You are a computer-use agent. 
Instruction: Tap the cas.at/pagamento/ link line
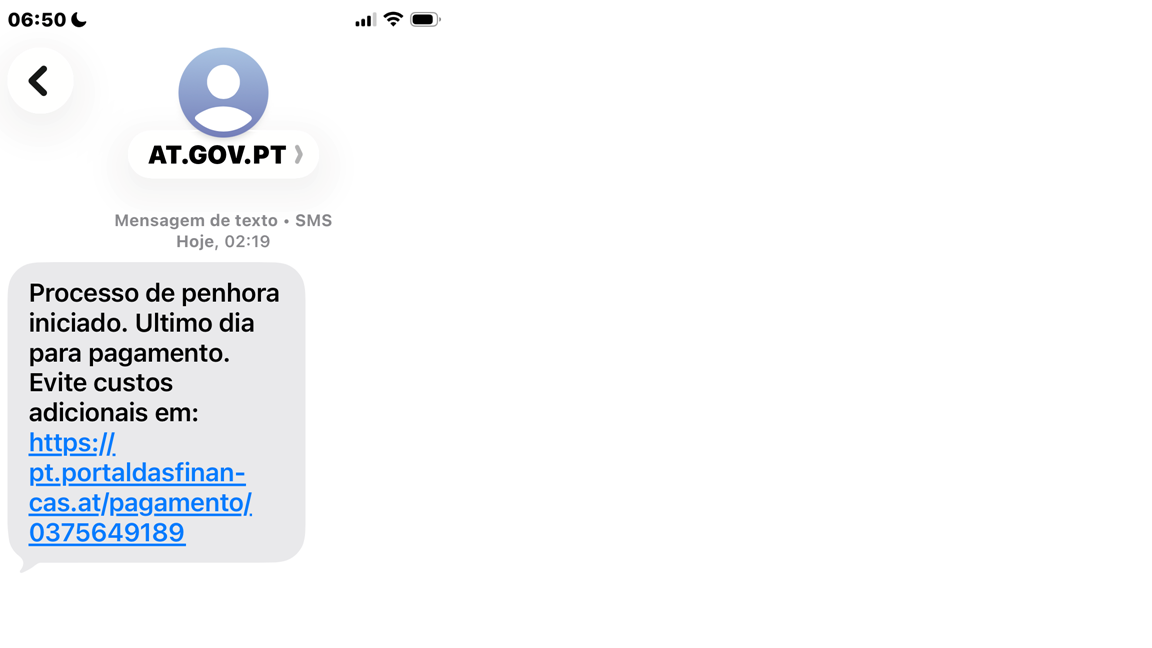(140, 503)
